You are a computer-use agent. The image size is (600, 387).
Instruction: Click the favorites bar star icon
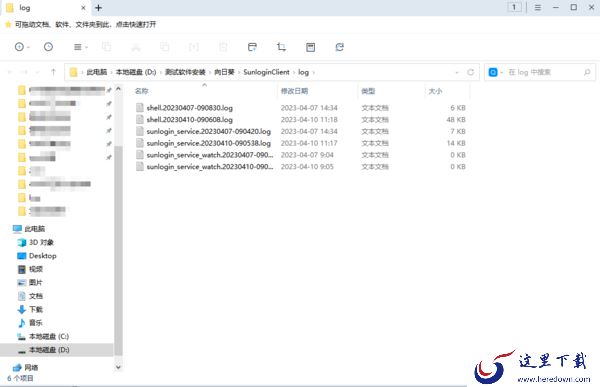(x=8, y=24)
